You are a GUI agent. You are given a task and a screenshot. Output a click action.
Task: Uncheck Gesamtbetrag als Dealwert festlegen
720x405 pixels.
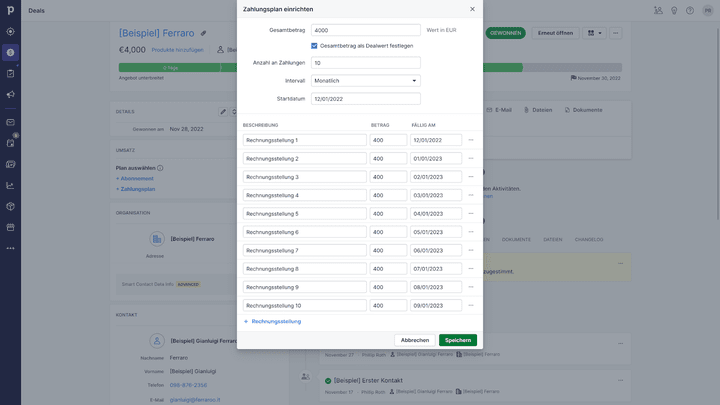point(314,46)
